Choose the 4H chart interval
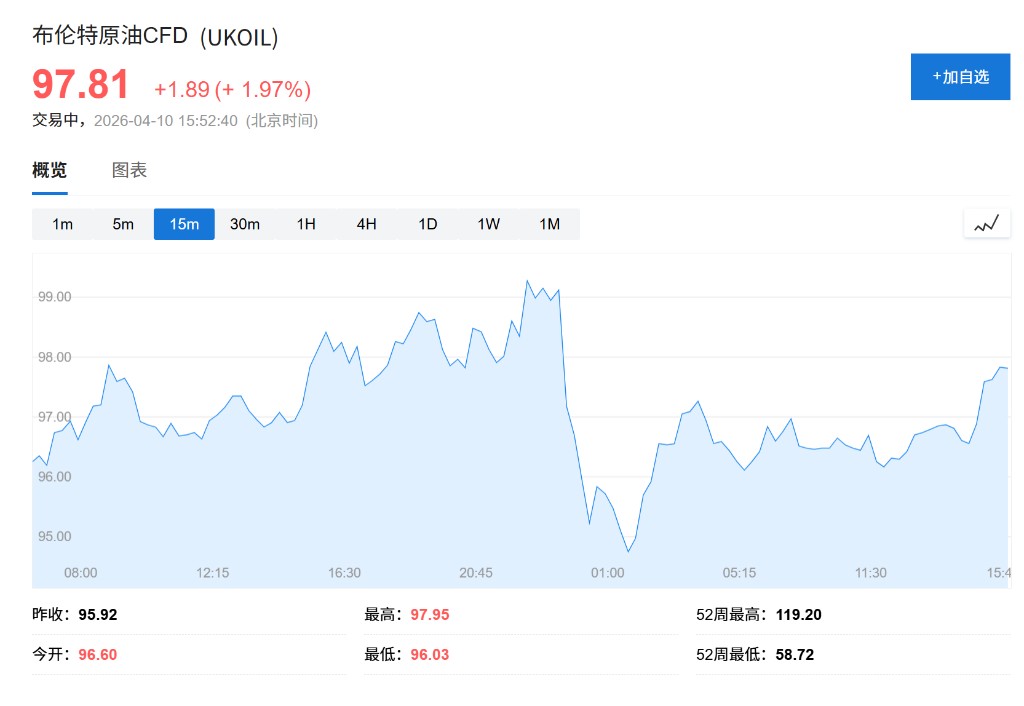 367,224
